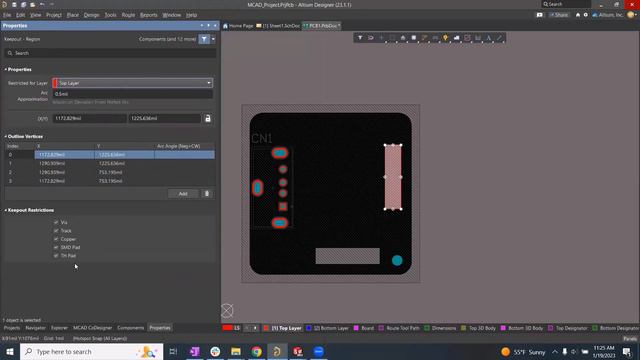
Task: Open the Restricted for Layer dropdown
Action: (133, 83)
